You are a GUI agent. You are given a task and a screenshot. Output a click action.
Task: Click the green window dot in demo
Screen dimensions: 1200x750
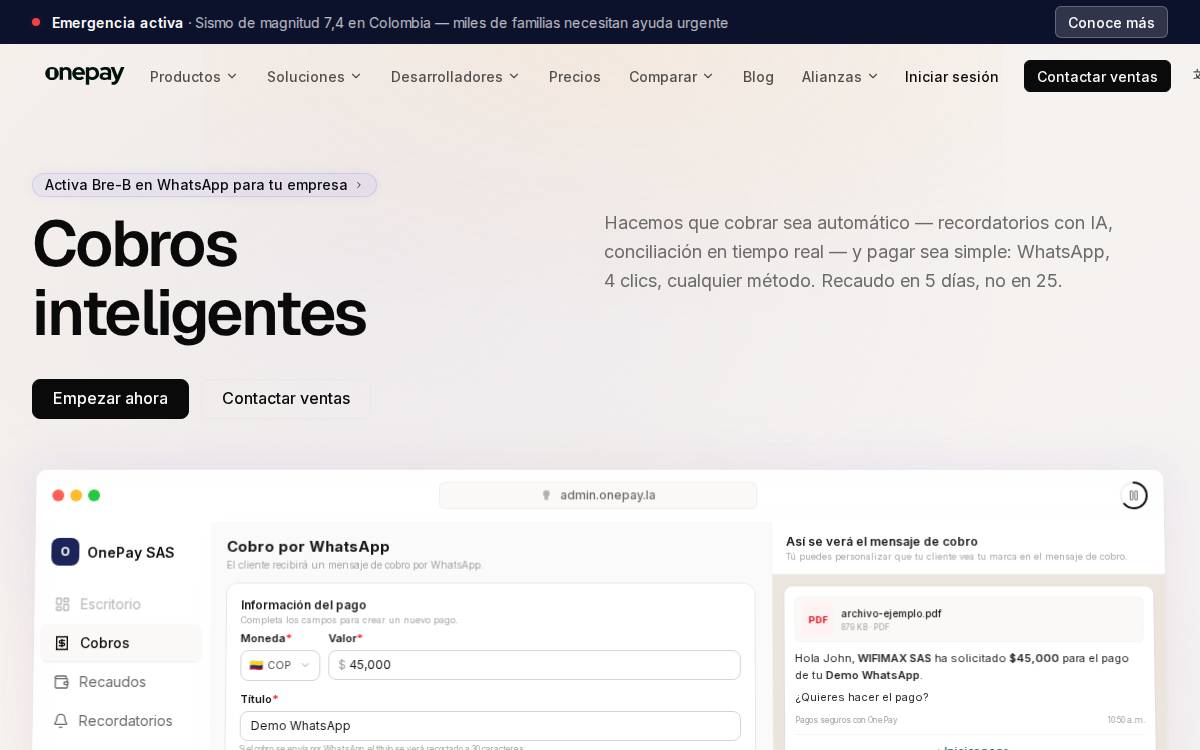(x=94, y=495)
